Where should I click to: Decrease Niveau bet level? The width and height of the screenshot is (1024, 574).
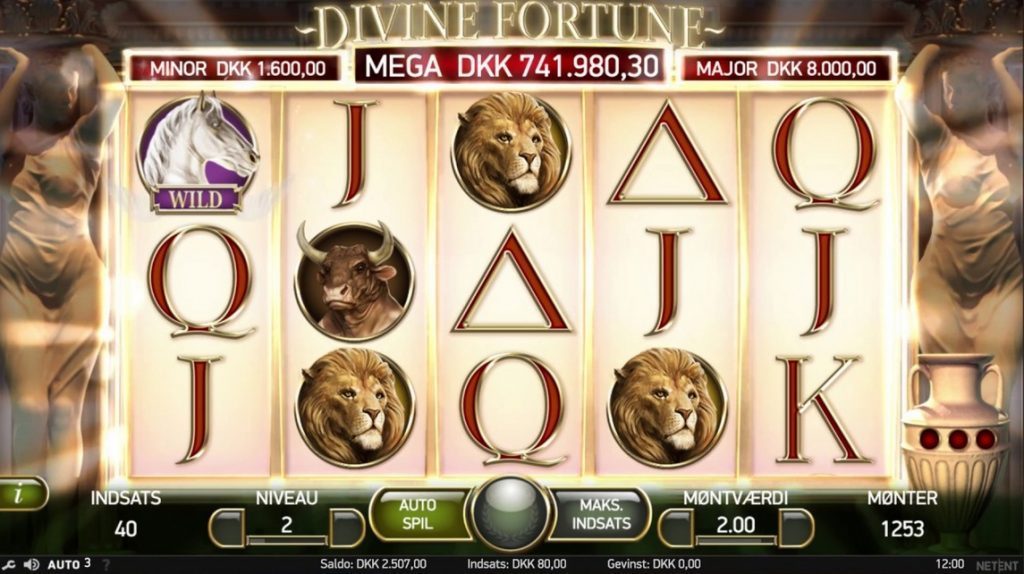tap(227, 528)
